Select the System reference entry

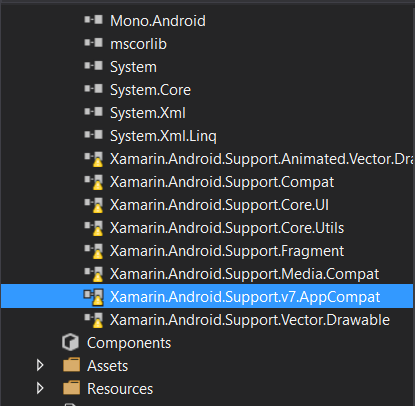point(133,67)
